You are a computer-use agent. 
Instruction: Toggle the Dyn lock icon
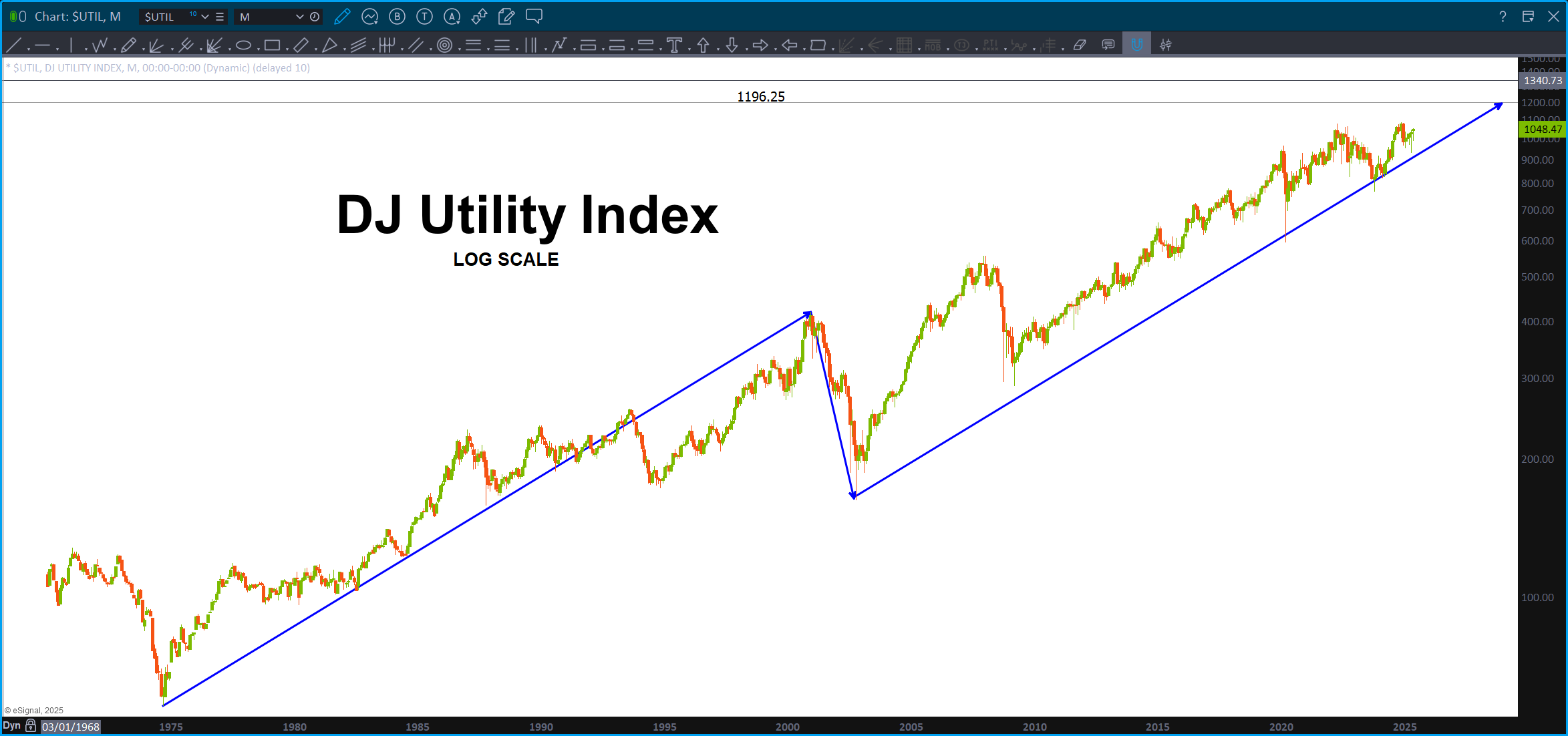pos(31,726)
